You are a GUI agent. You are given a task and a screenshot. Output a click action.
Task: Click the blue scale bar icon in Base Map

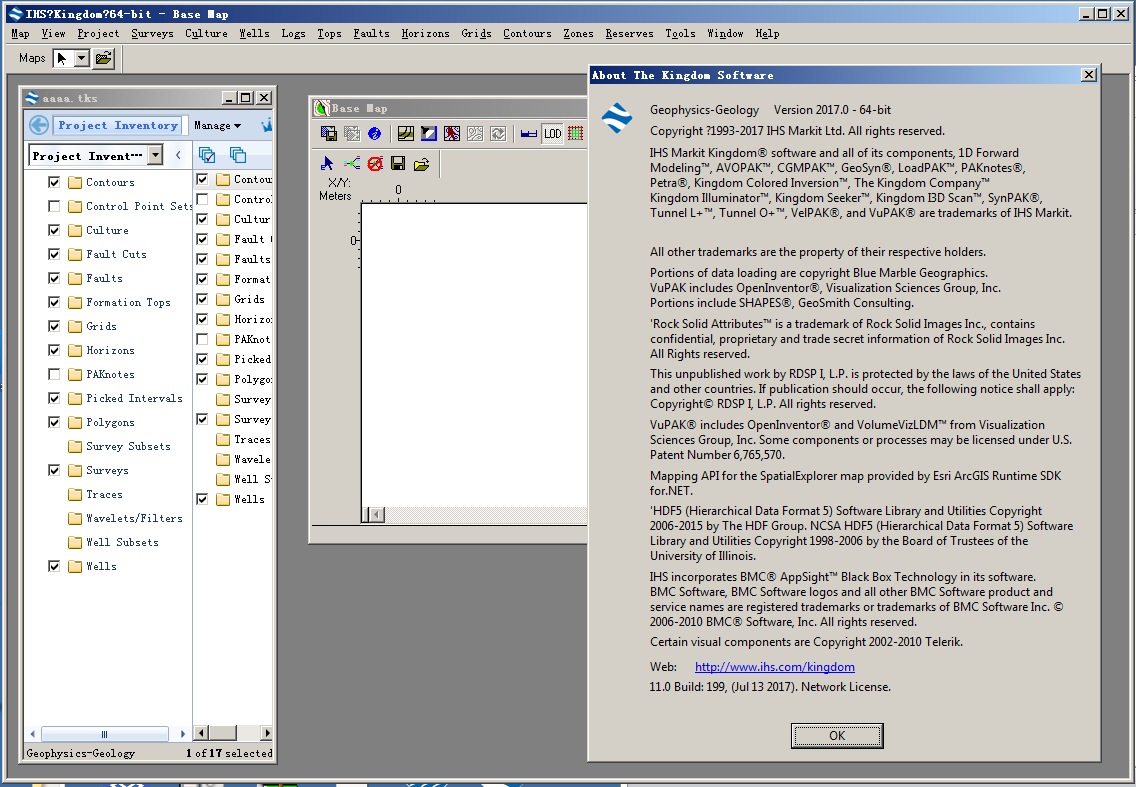point(529,133)
